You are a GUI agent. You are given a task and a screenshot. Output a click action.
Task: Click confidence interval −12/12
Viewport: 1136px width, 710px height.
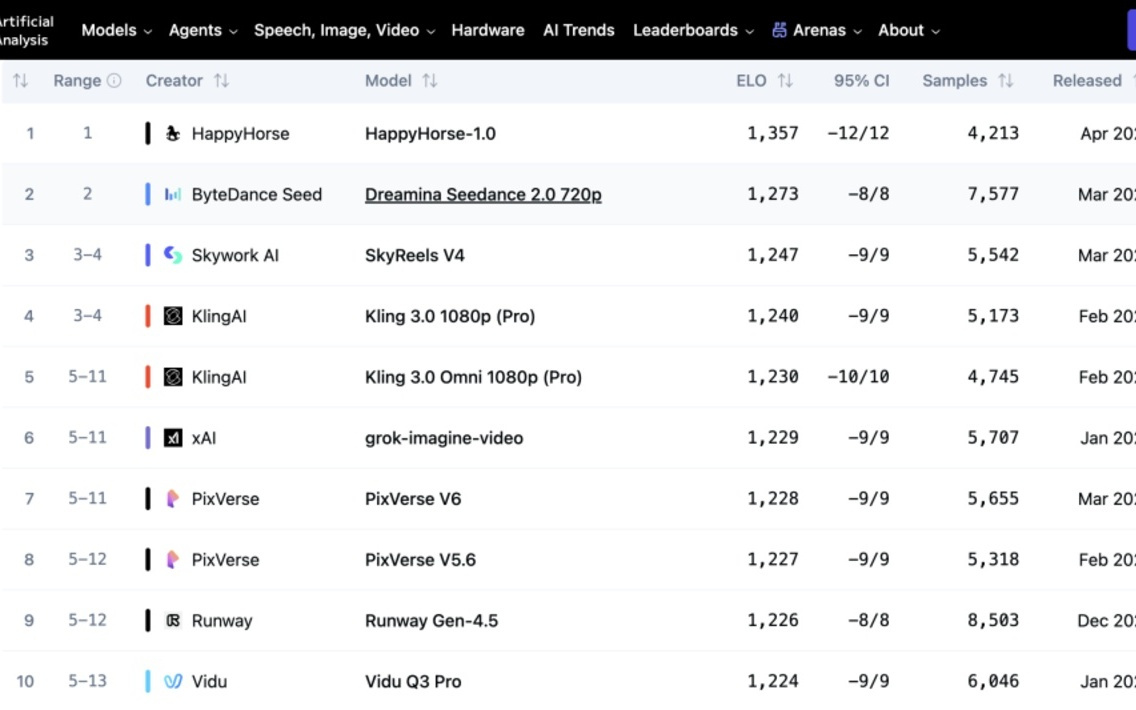859,133
